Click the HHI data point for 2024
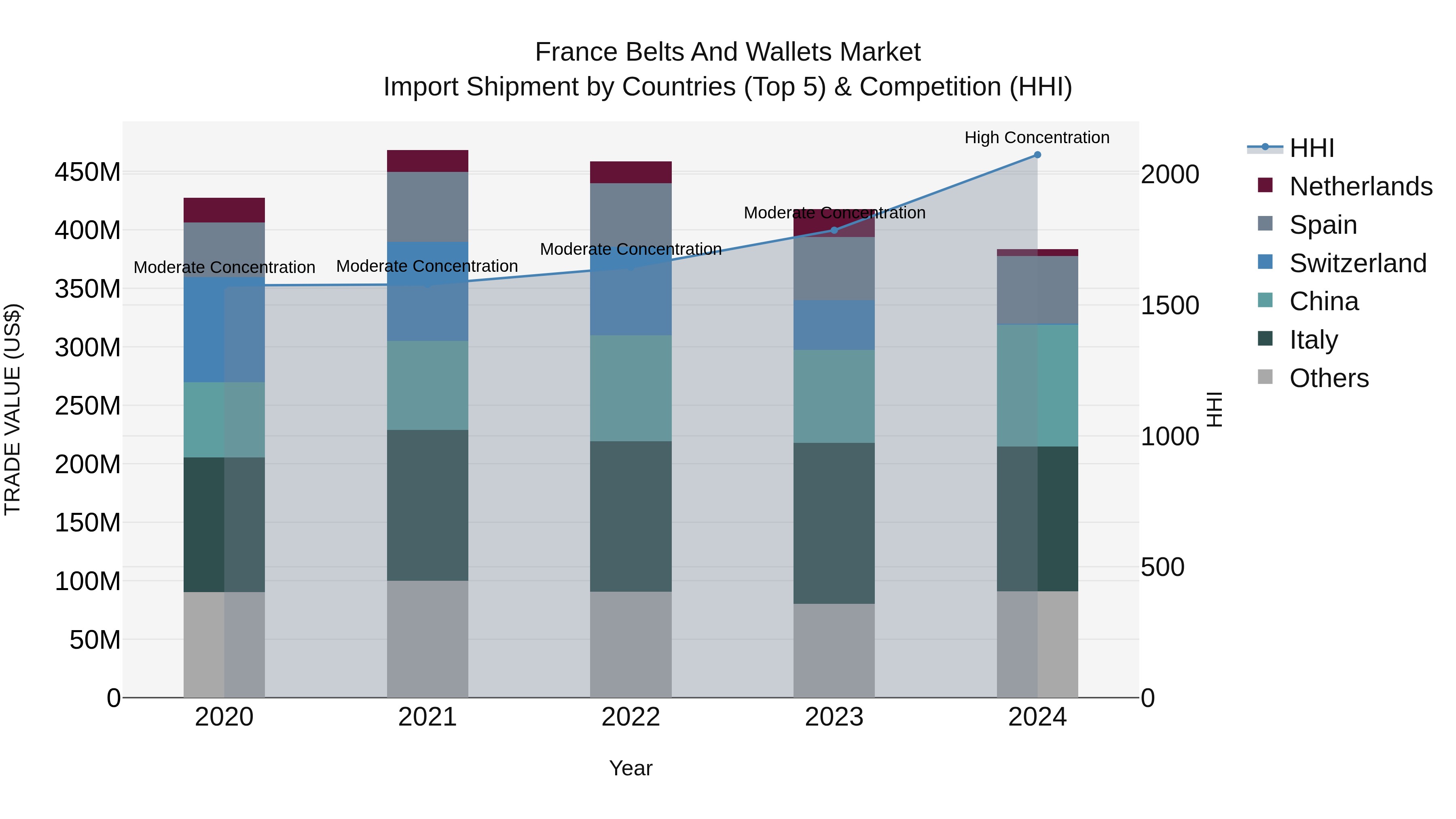 (1037, 155)
